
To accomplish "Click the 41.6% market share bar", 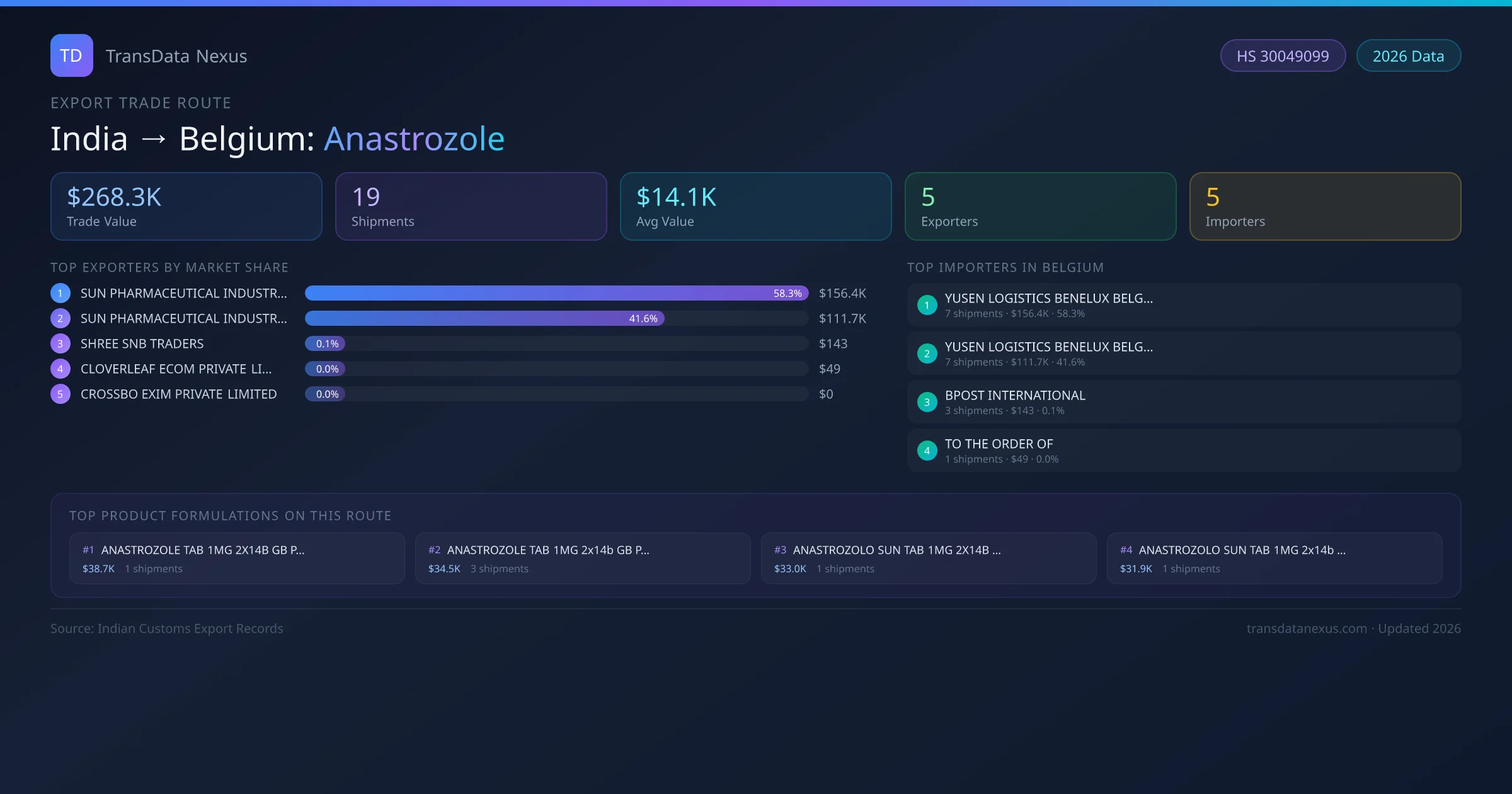I will (484, 318).
